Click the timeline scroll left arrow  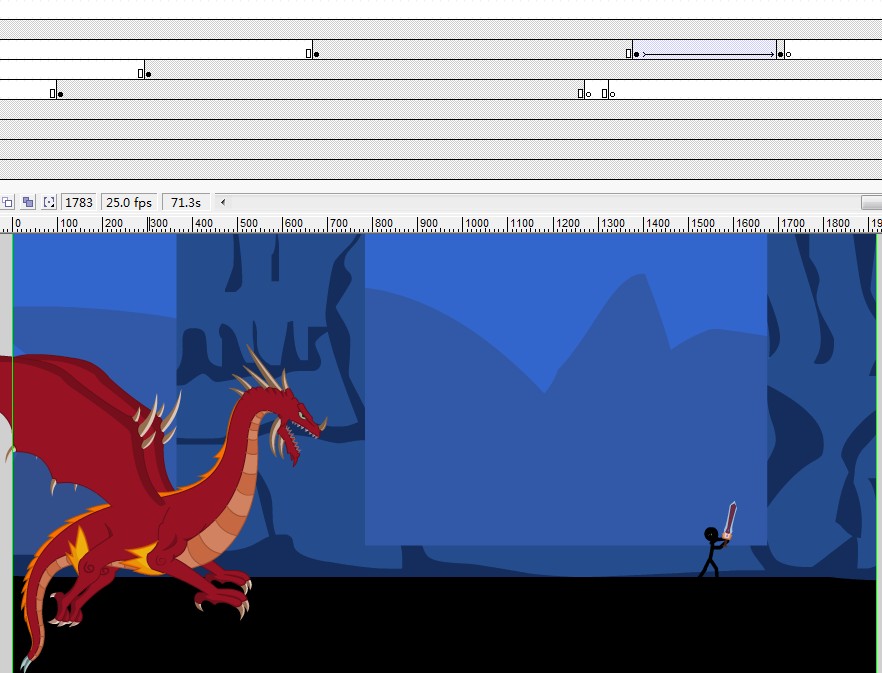223,202
